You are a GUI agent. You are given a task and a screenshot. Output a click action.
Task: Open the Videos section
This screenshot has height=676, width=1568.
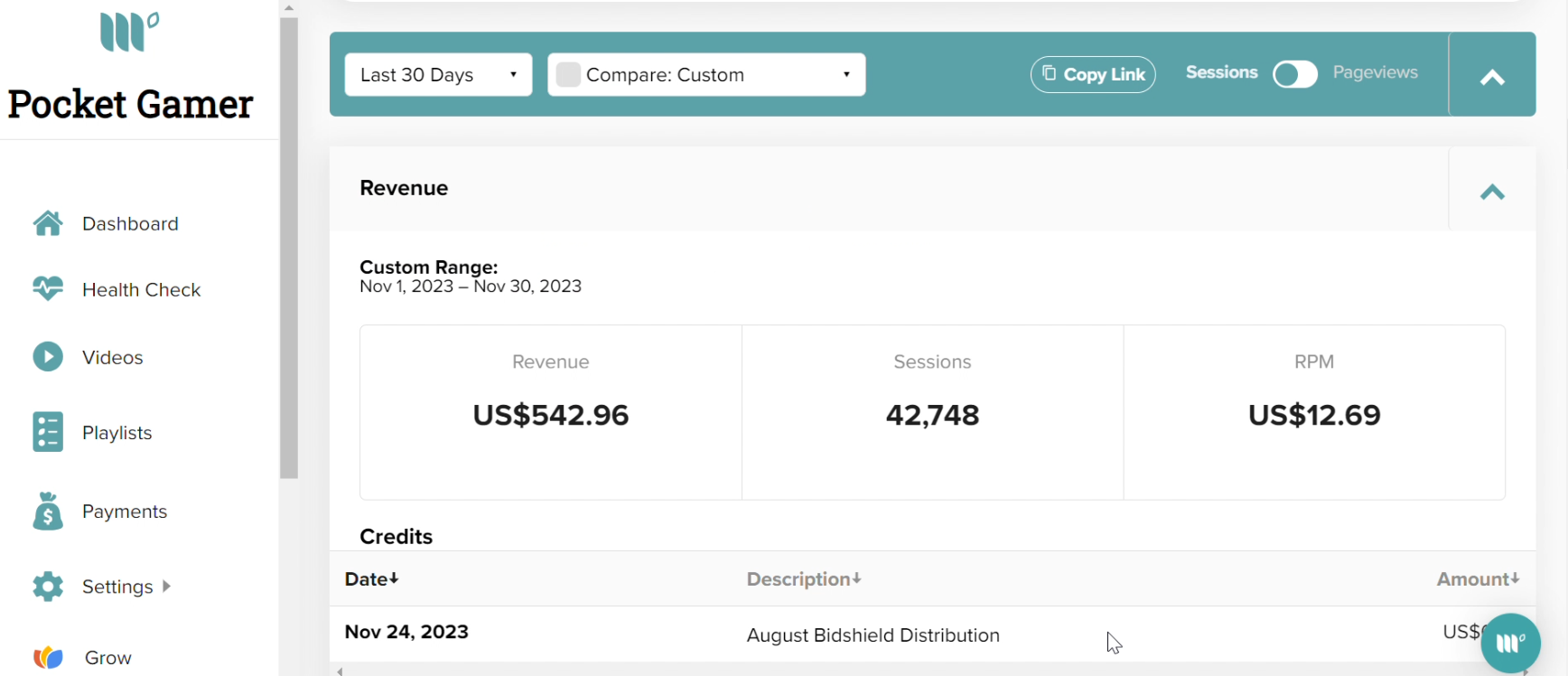point(112,357)
